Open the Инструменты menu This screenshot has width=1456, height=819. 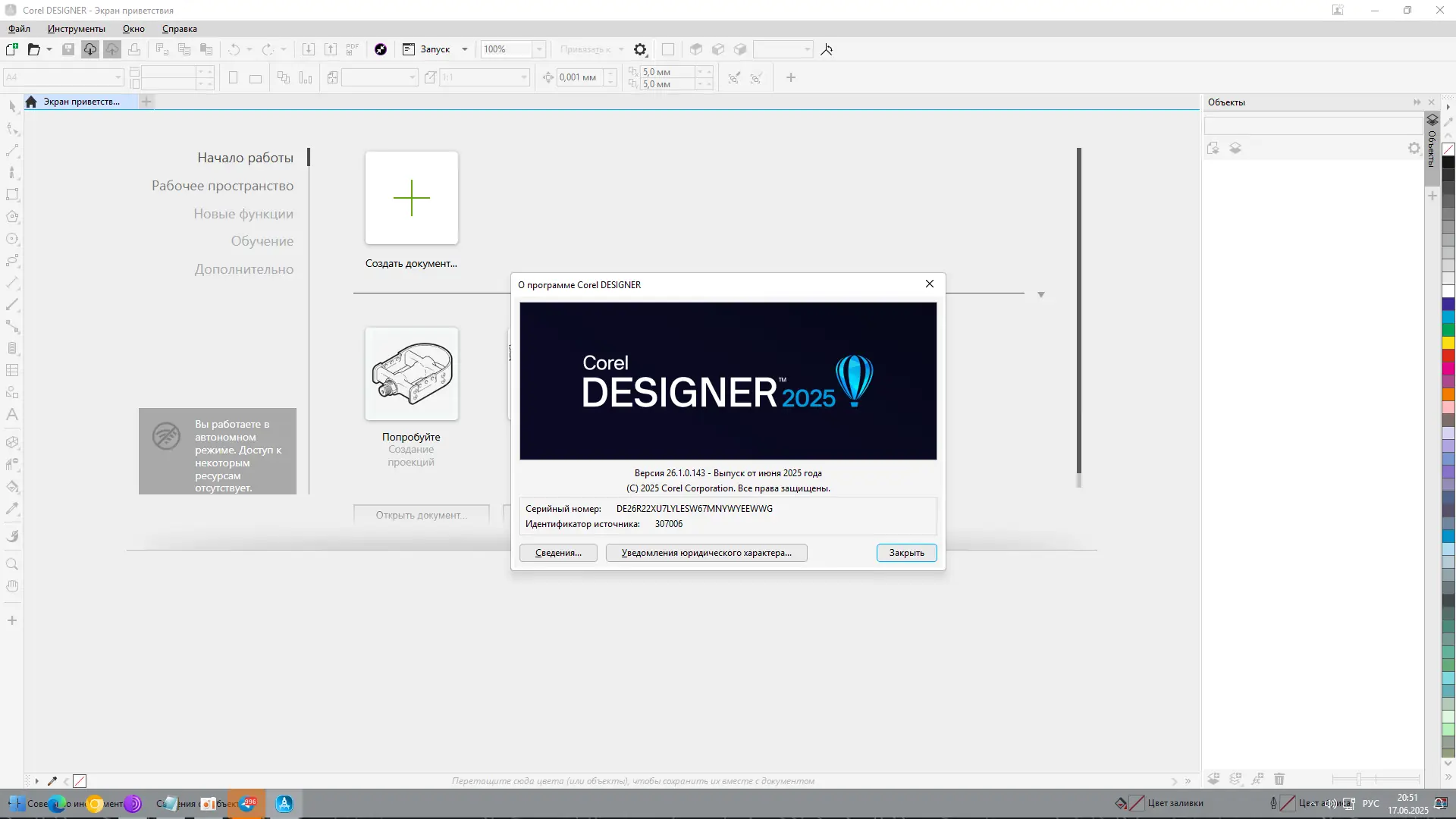(x=76, y=29)
